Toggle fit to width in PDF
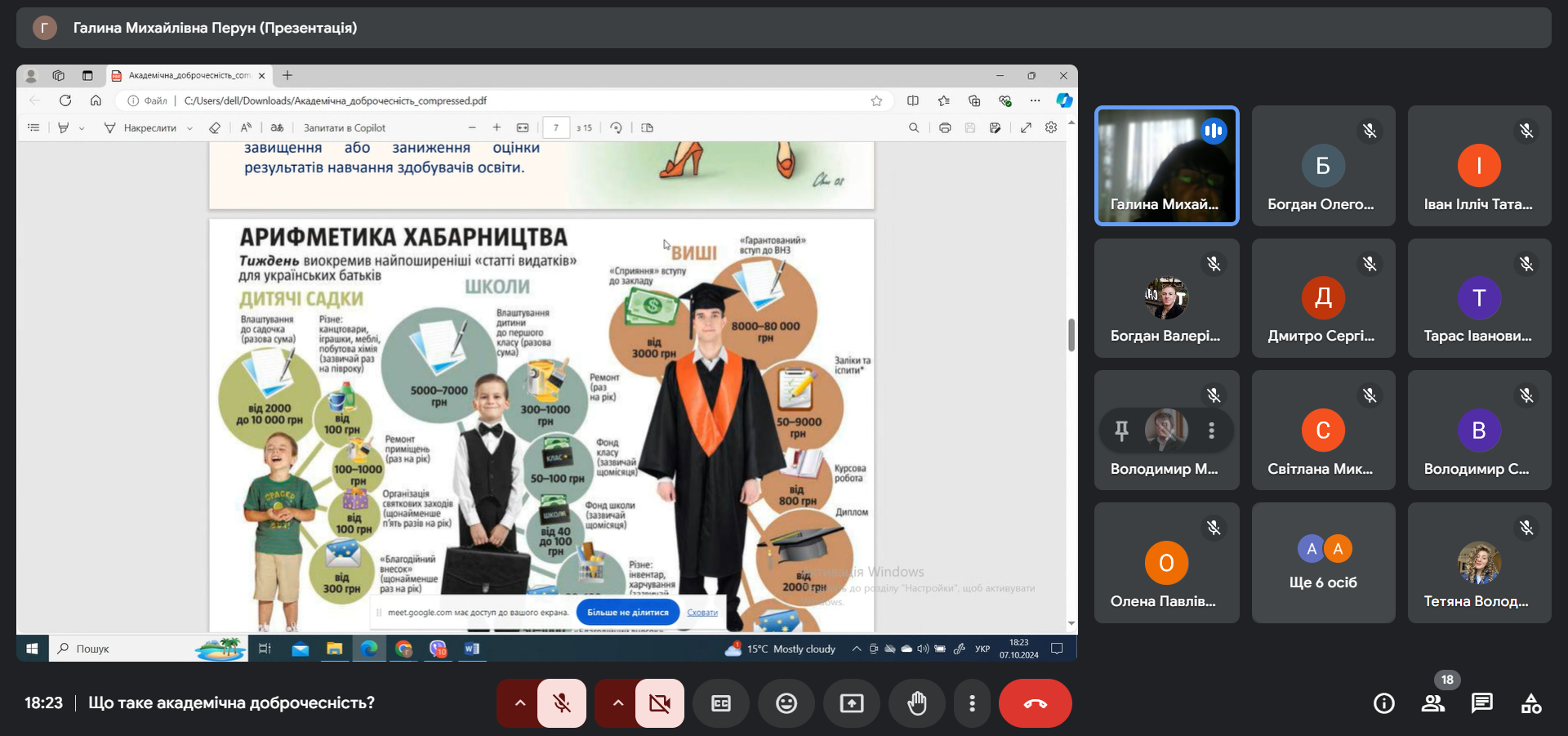The height and width of the screenshot is (736, 1568). click(x=523, y=127)
